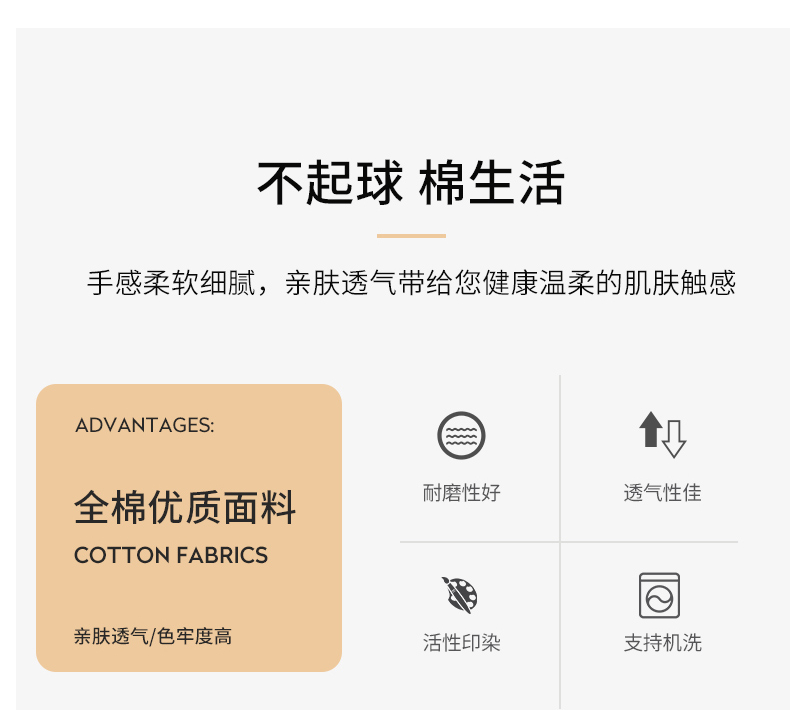Click the wear-resistance wave circle icon
The image size is (790, 710).
click(x=461, y=435)
